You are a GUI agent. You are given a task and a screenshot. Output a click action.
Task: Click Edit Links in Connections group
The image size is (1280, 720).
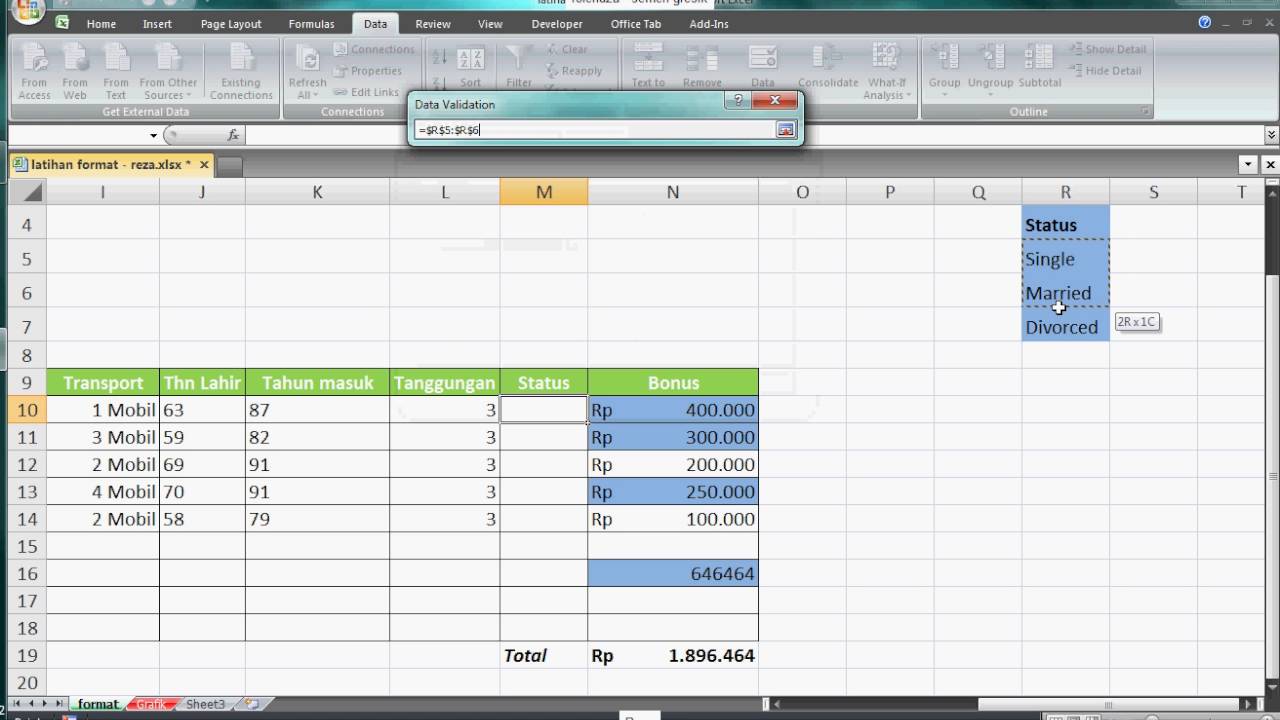pyautogui.click(x=366, y=92)
